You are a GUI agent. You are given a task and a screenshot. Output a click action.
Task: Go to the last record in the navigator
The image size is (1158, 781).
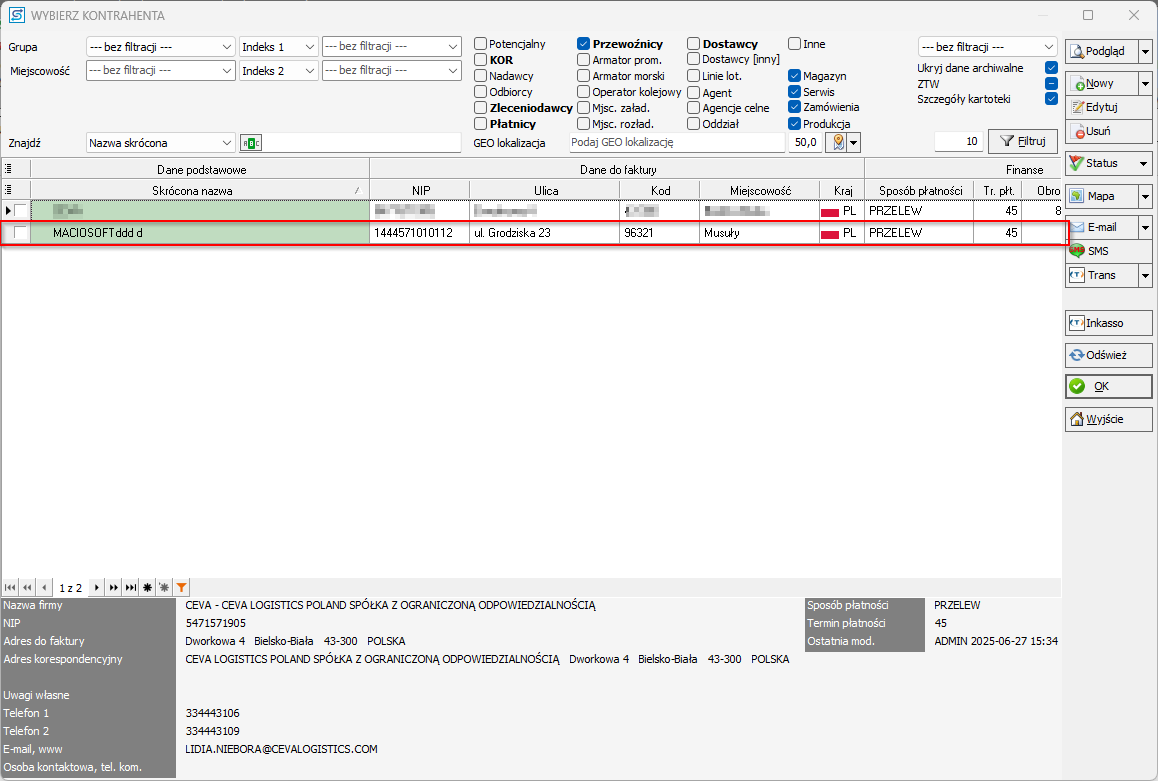pos(130,588)
